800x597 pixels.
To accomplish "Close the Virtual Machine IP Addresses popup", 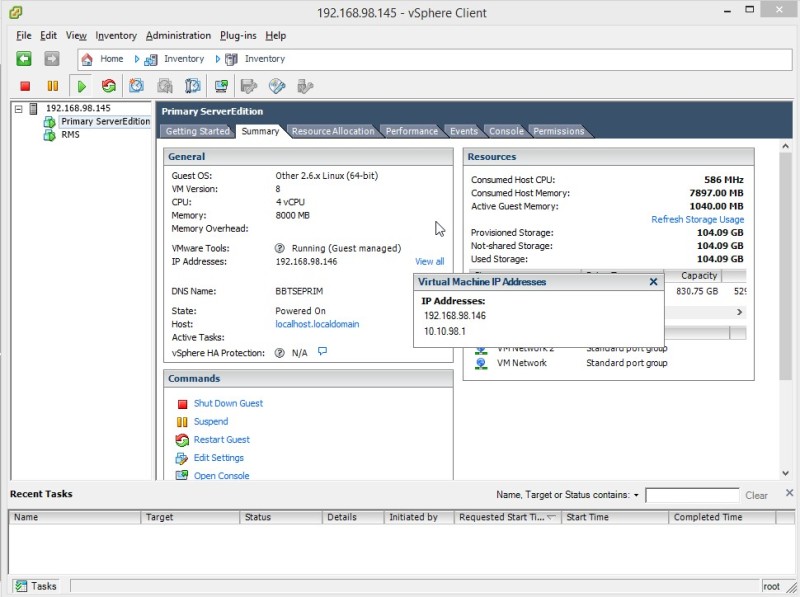I will [653, 282].
